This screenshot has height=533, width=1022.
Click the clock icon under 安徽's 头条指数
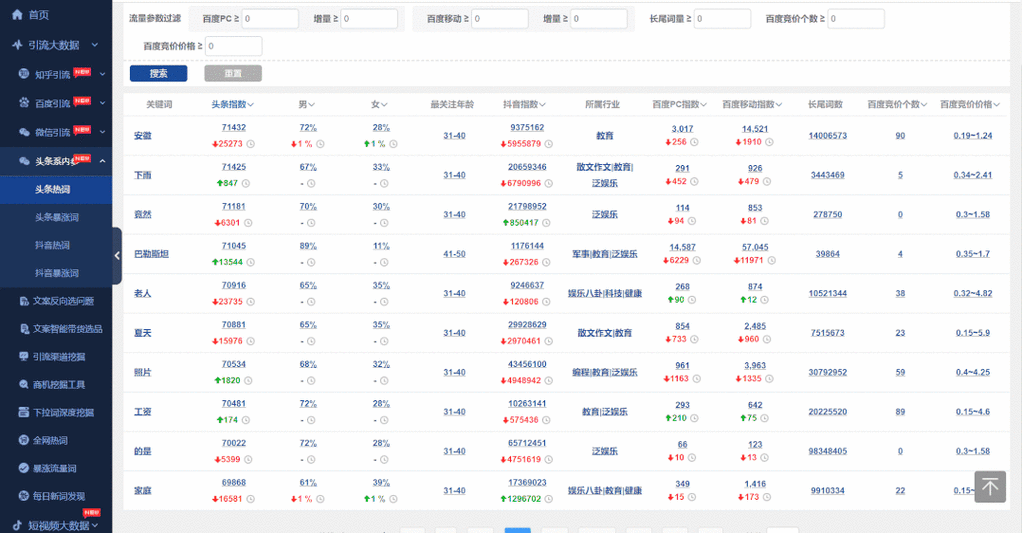coord(250,143)
